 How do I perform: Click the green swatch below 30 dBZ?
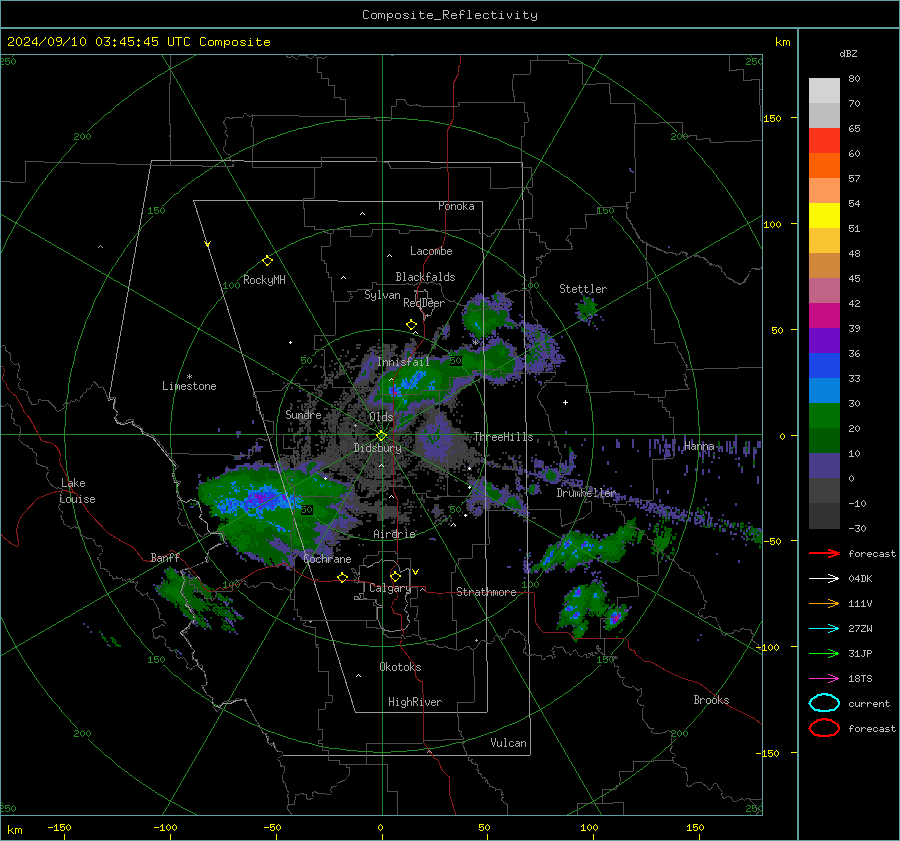[x=824, y=415]
